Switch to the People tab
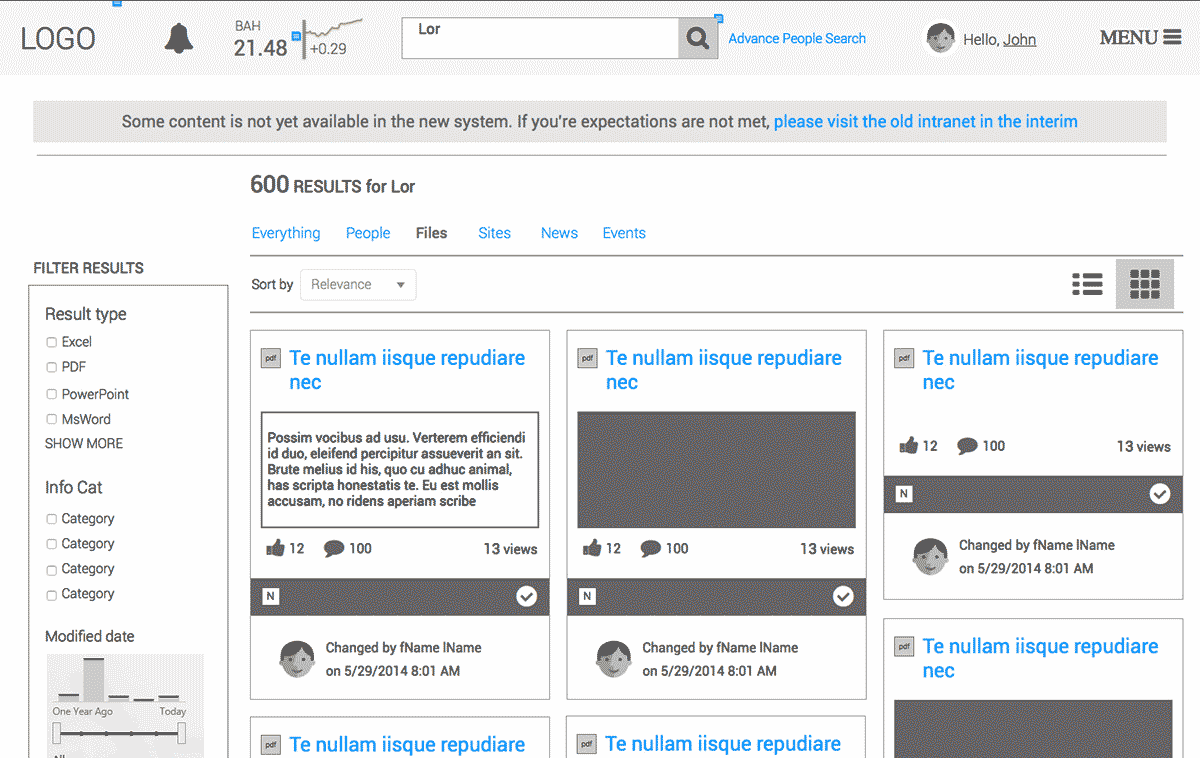The height and width of the screenshot is (758, 1200). (x=368, y=233)
